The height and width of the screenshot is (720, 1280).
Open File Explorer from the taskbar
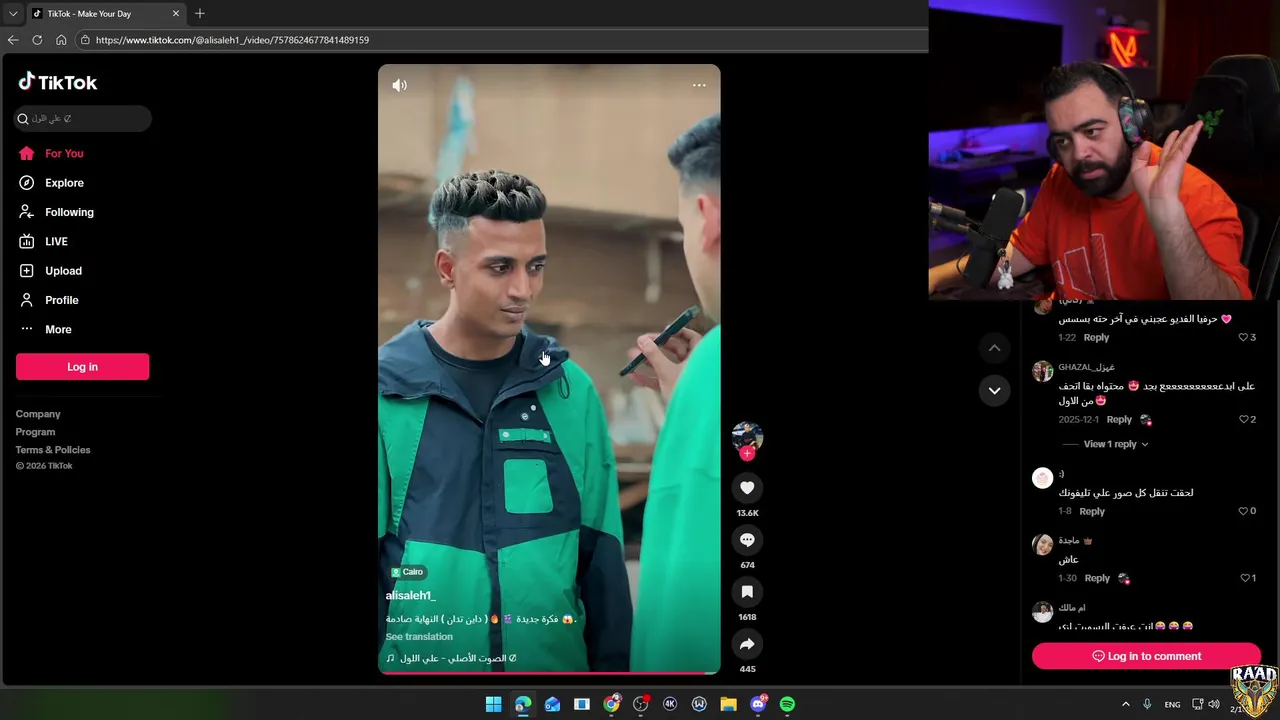point(728,704)
